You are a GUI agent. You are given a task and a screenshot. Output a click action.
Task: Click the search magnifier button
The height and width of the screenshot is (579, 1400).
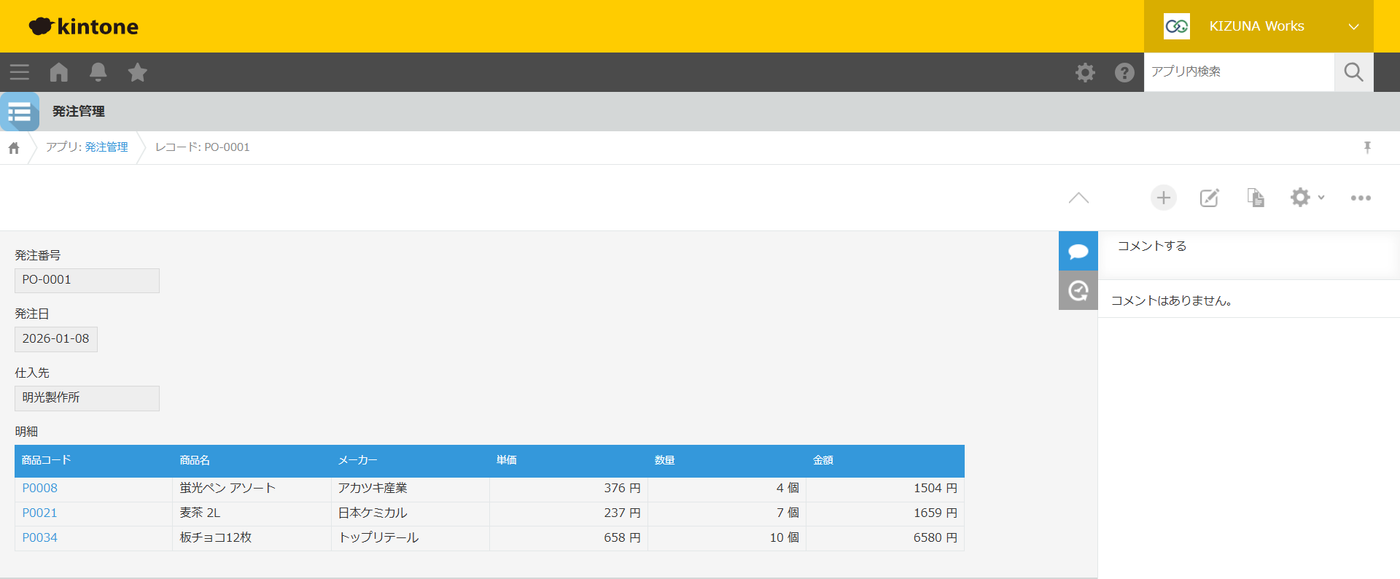coord(1353,72)
